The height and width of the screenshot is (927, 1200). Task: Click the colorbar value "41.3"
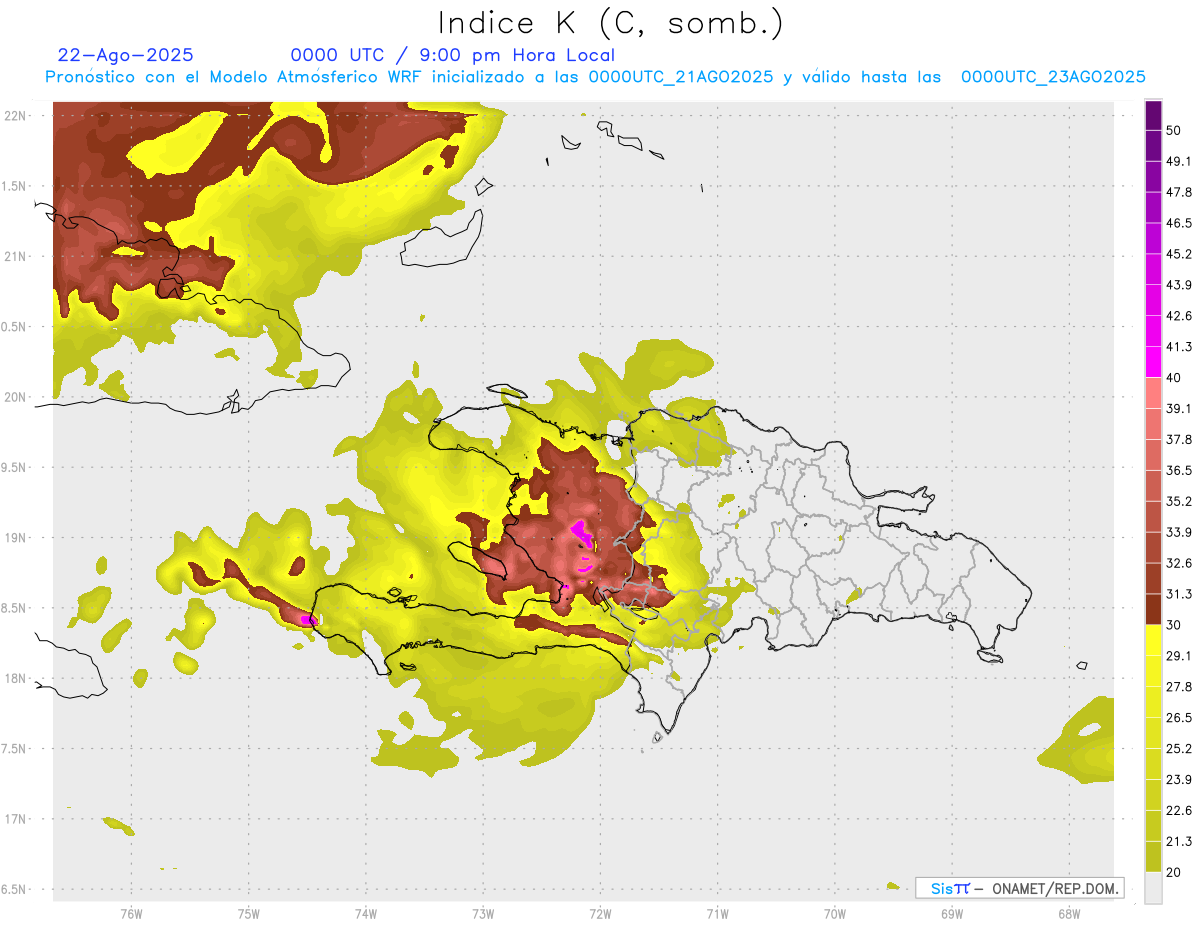(1179, 347)
